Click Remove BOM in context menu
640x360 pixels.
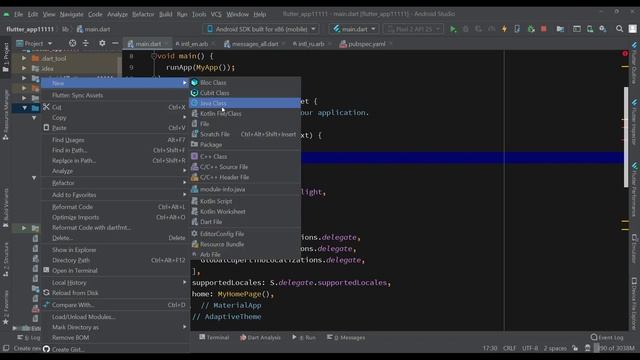(x=115, y=338)
